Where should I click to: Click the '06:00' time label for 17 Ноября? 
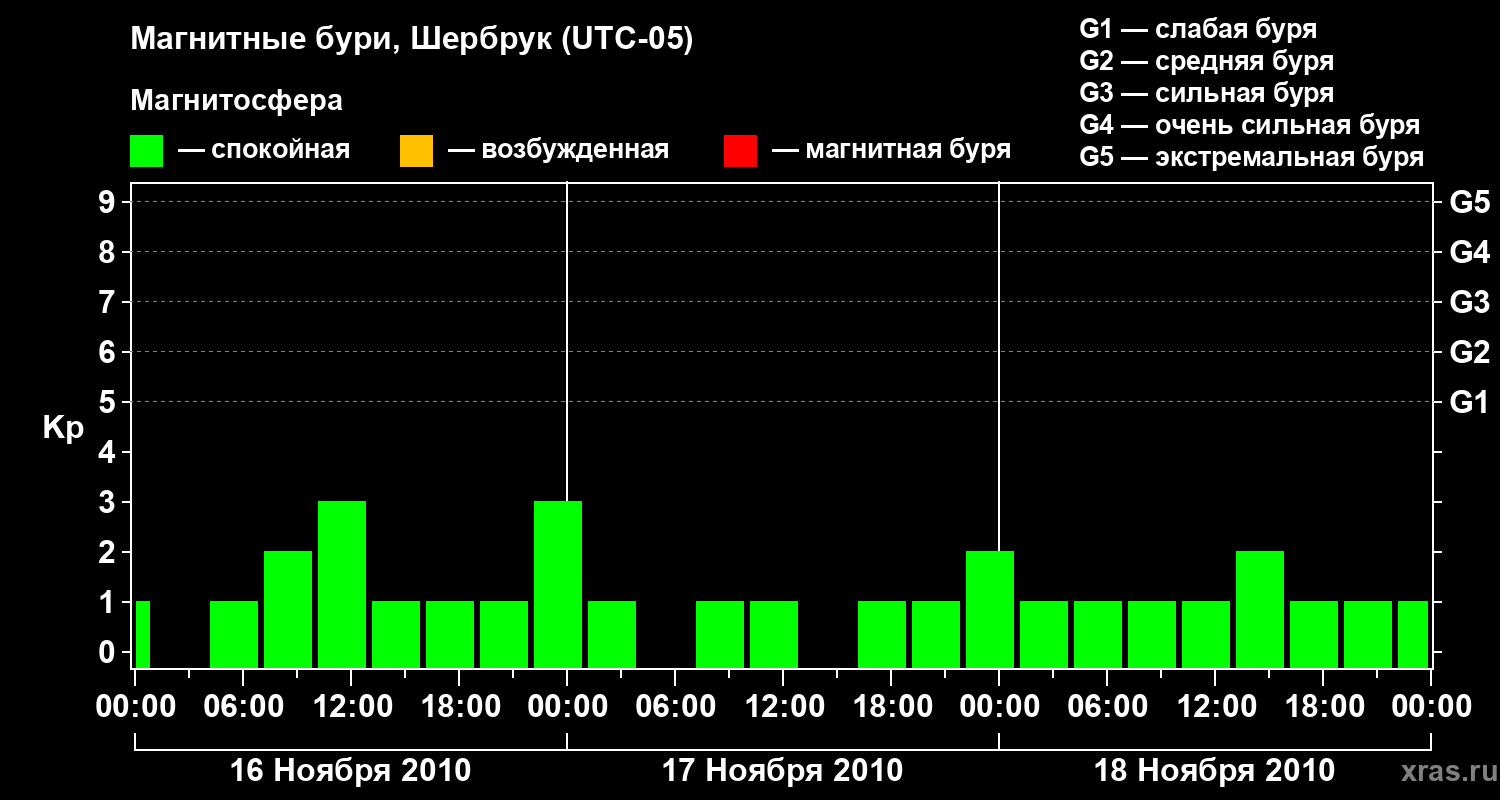[x=675, y=707]
